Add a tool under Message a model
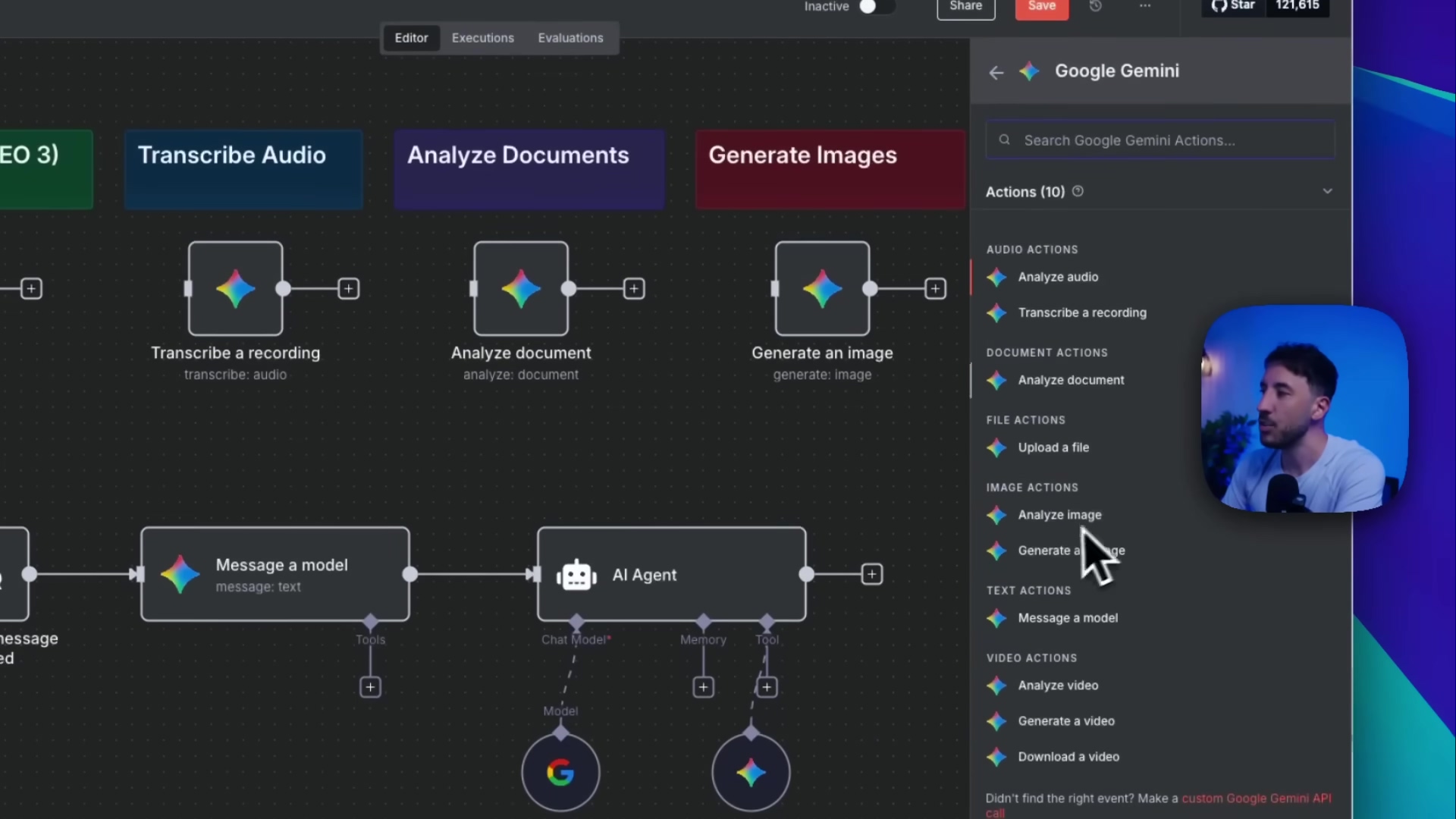 [x=370, y=687]
